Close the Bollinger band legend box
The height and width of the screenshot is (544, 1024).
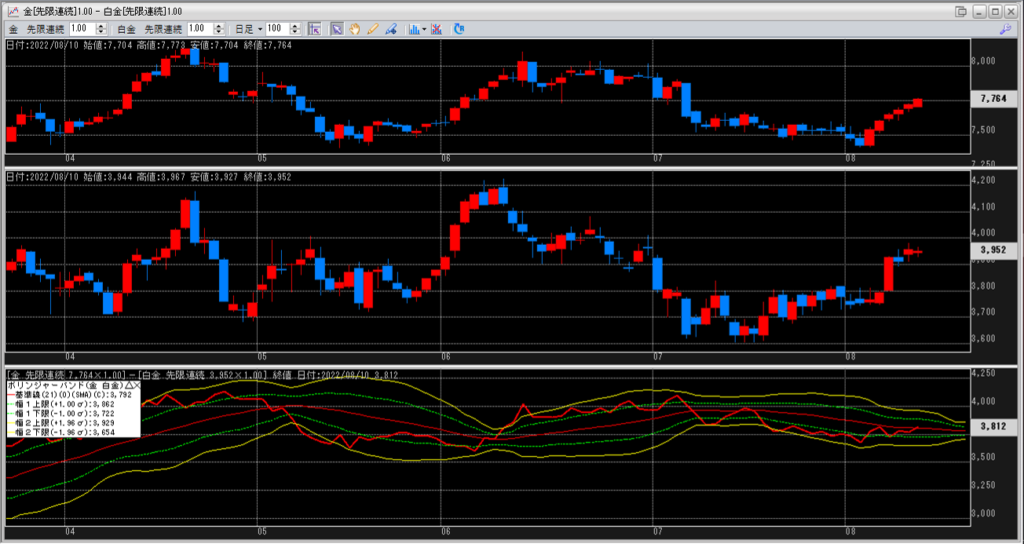[x=137, y=385]
